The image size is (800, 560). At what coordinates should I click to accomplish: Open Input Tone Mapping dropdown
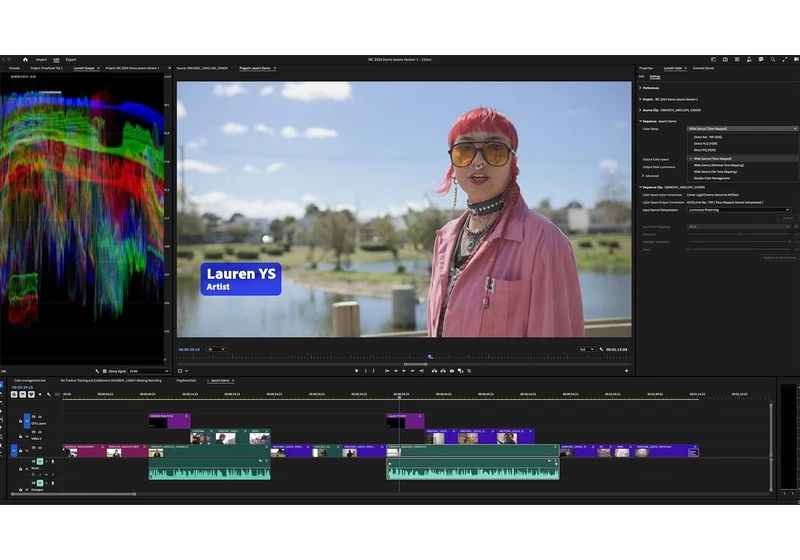click(x=739, y=226)
